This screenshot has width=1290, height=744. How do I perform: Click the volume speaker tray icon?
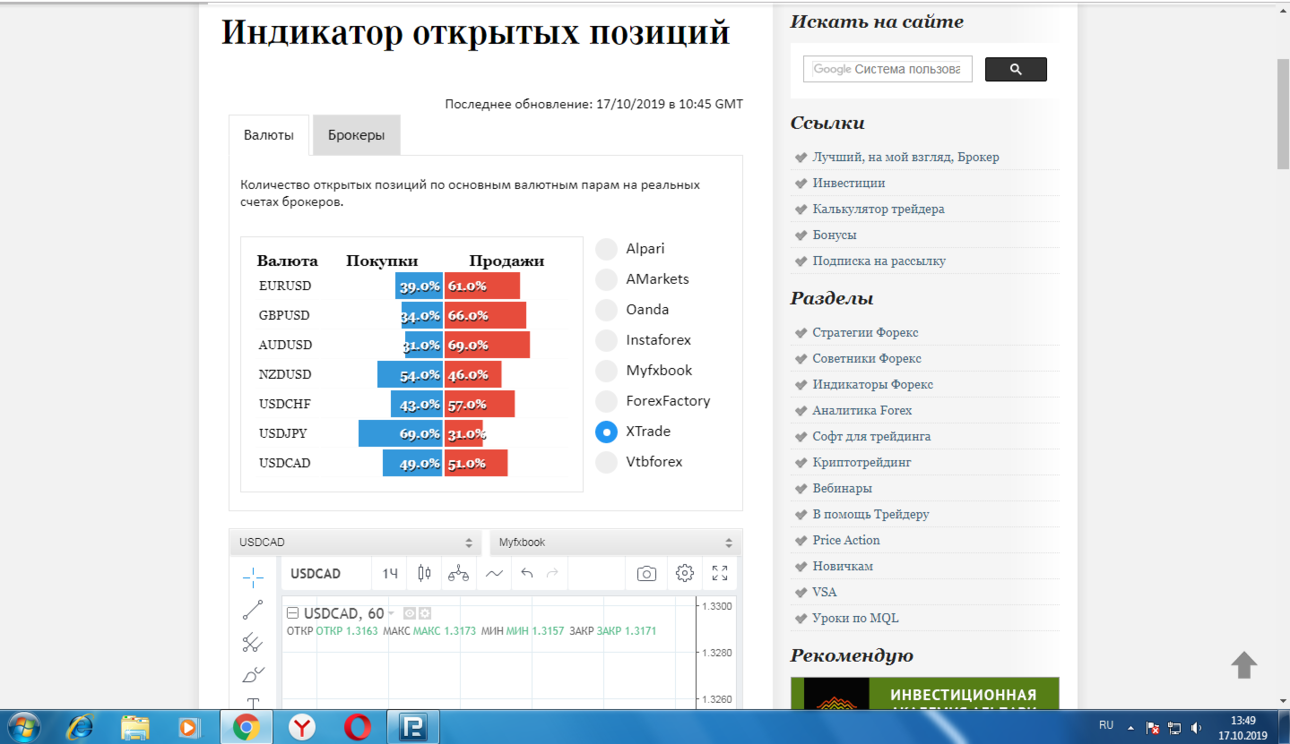pyautogui.click(x=1197, y=728)
